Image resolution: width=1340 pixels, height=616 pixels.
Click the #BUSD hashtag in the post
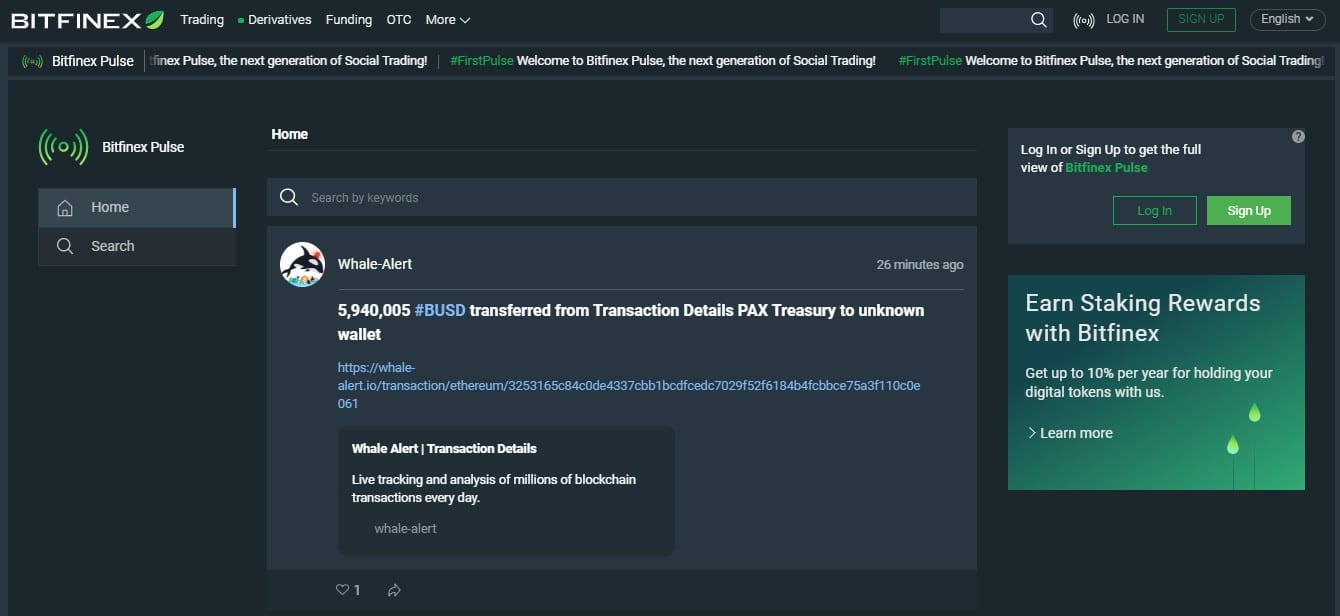pyautogui.click(x=440, y=310)
